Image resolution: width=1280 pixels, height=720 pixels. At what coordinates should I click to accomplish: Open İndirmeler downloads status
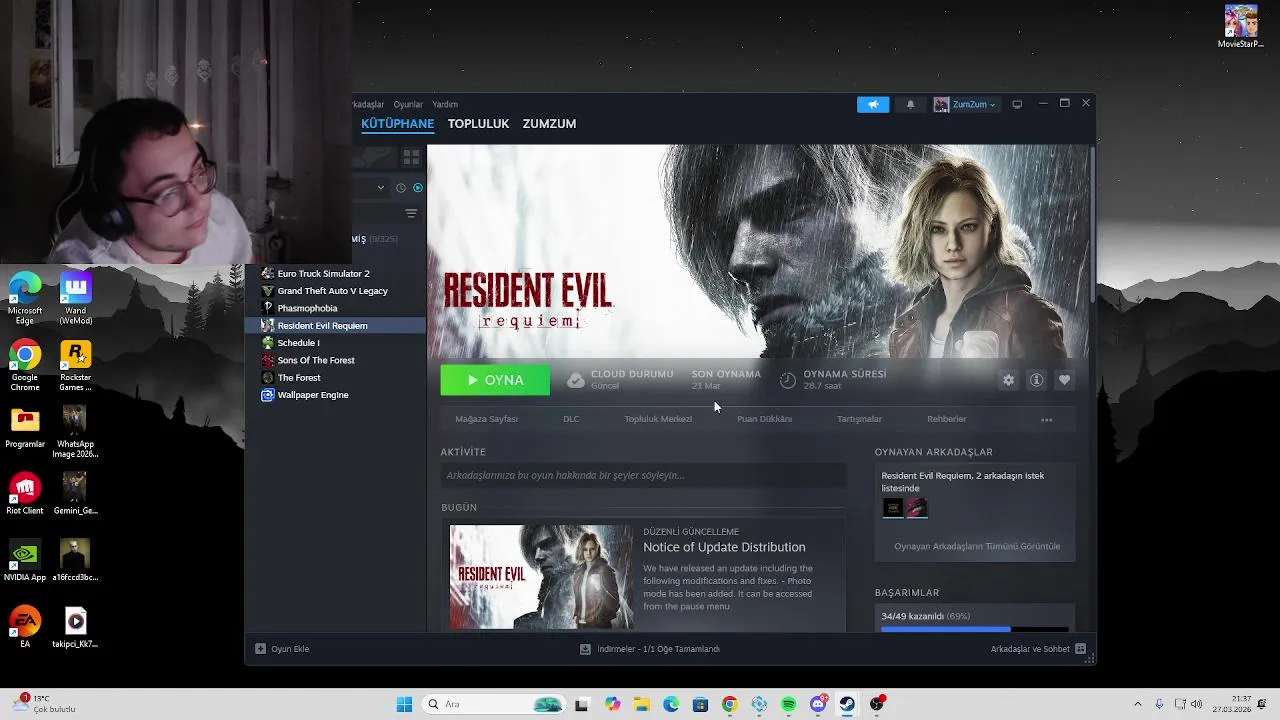click(650, 649)
